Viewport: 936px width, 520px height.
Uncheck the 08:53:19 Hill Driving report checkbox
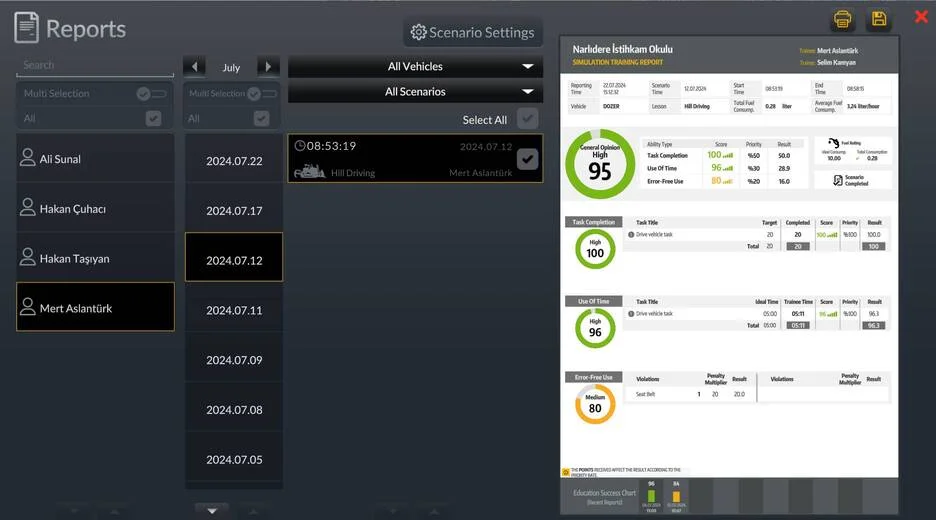(x=527, y=159)
